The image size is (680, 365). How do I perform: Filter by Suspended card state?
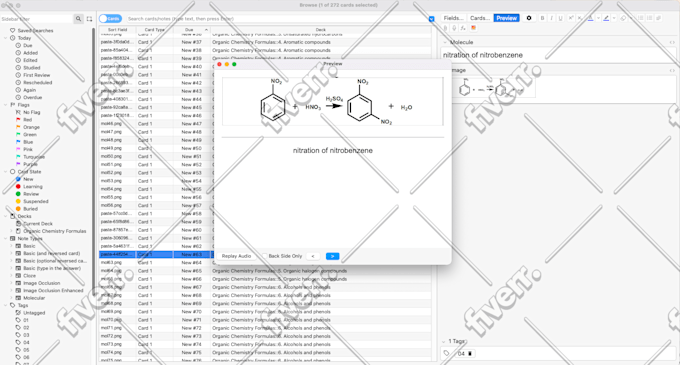pyautogui.click(x=36, y=201)
